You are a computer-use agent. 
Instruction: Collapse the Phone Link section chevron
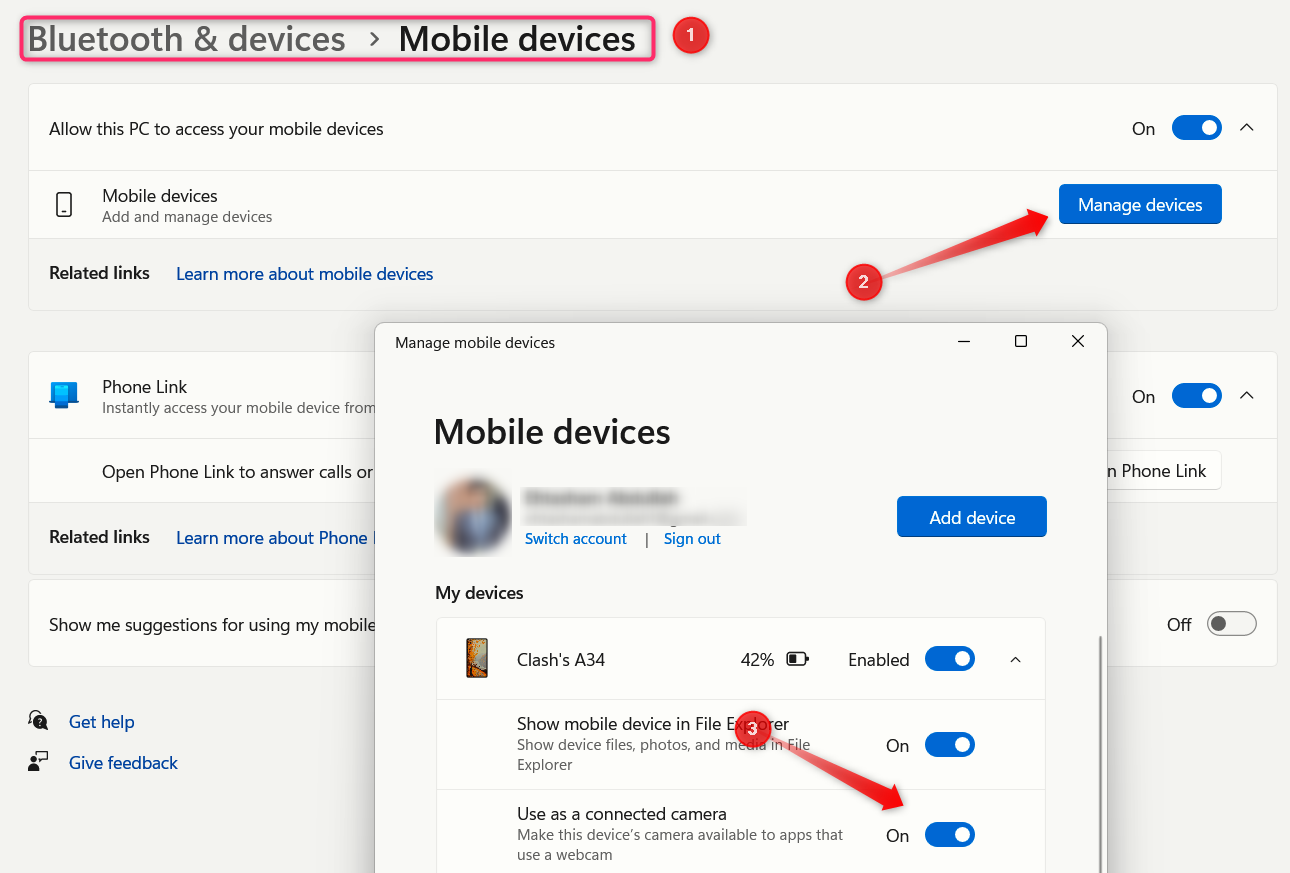pos(1247,396)
